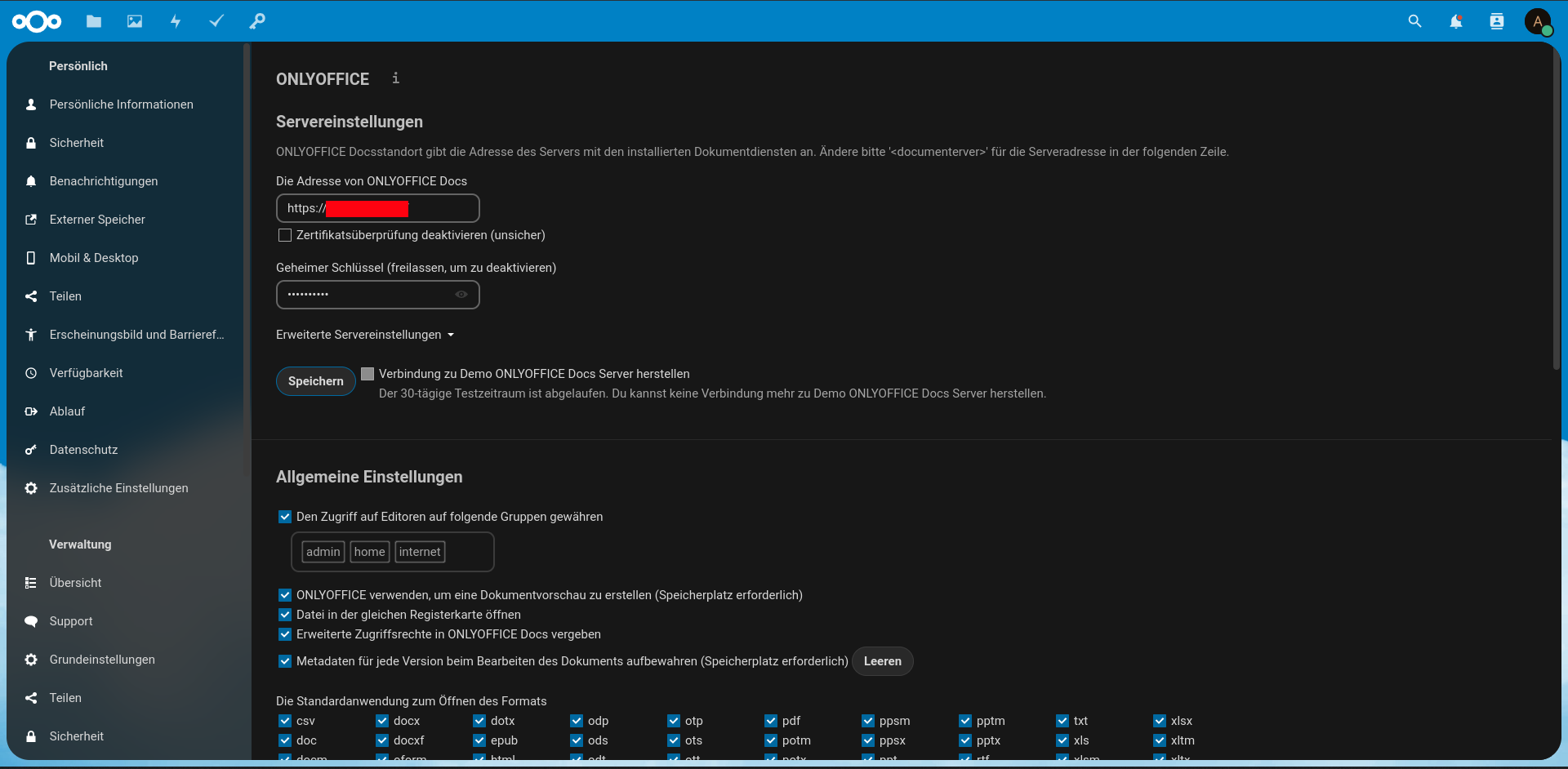This screenshot has width=1568, height=769.
Task: Uncheck the docx format checkbox
Action: point(382,721)
